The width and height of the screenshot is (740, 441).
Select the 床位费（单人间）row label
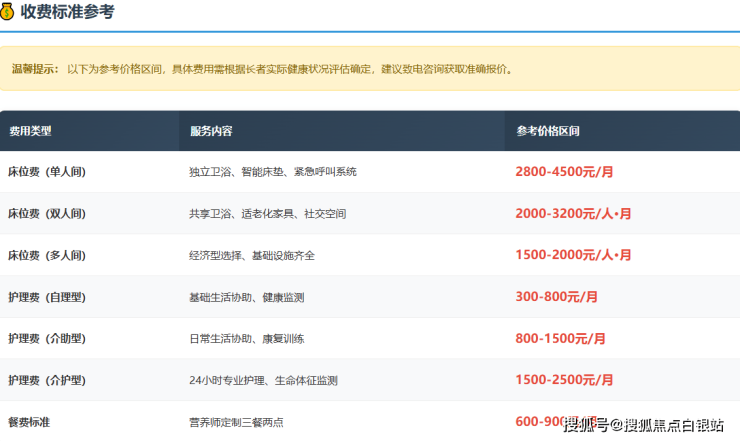coord(47,172)
